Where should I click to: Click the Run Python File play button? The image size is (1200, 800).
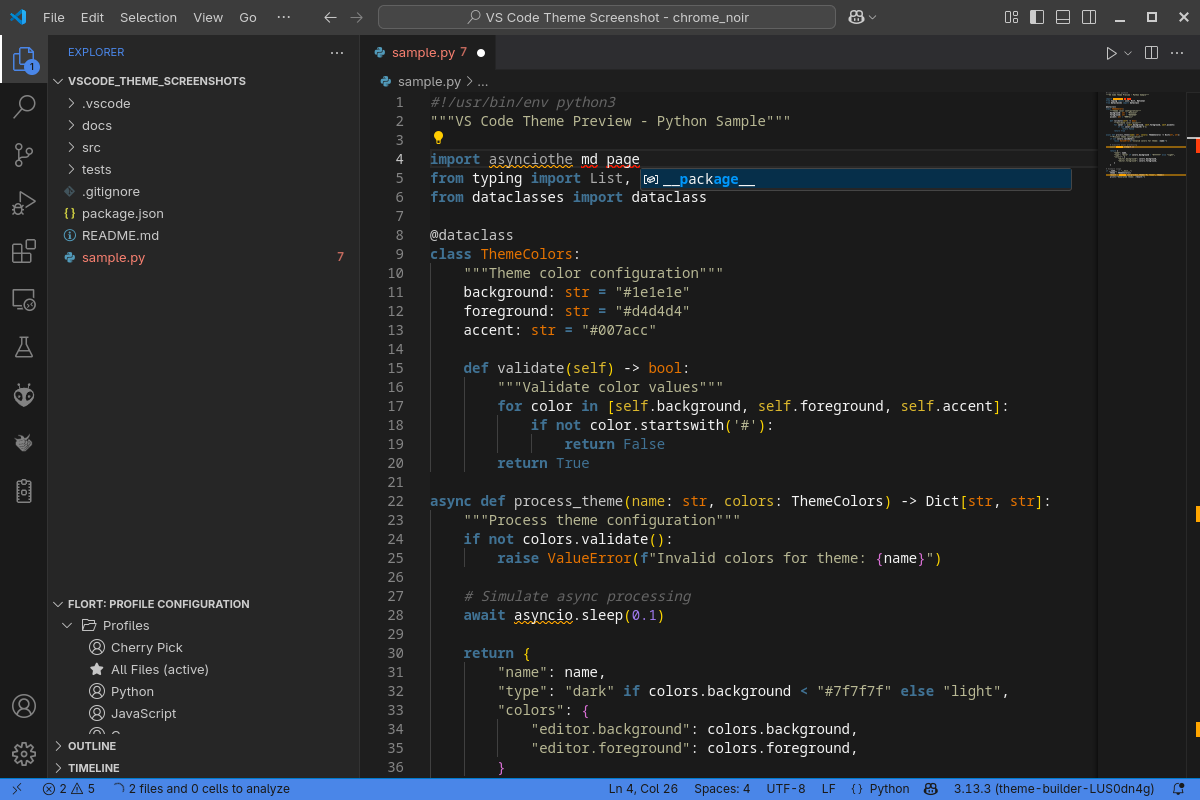point(1111,53)
